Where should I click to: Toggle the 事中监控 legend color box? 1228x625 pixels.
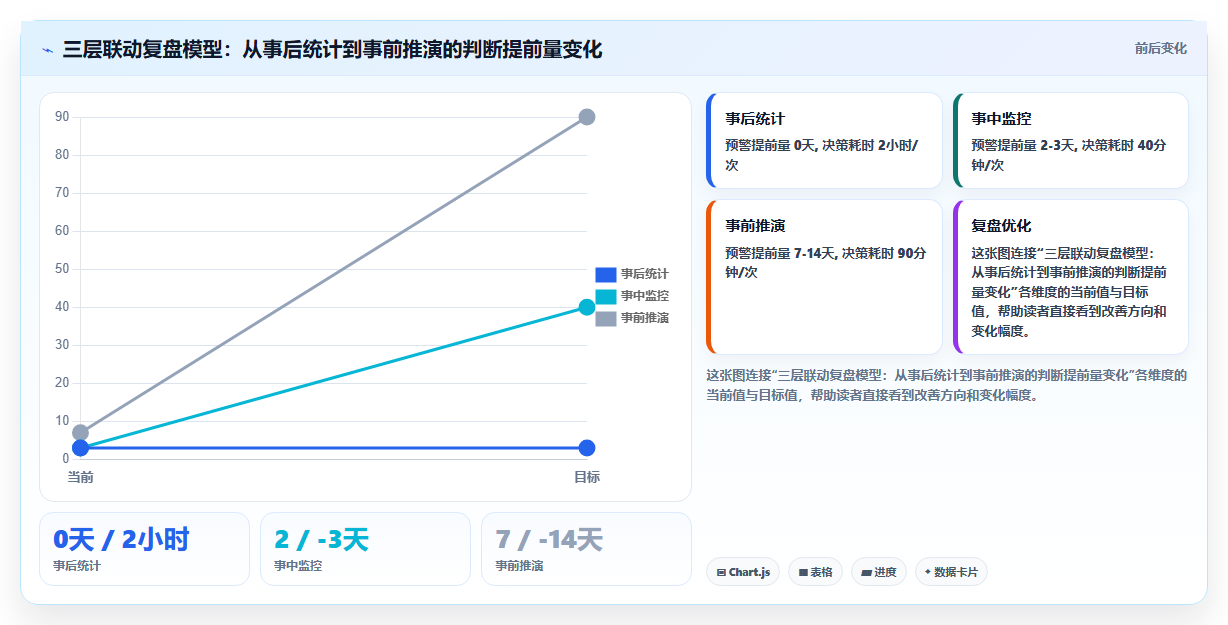coord(605,296)
